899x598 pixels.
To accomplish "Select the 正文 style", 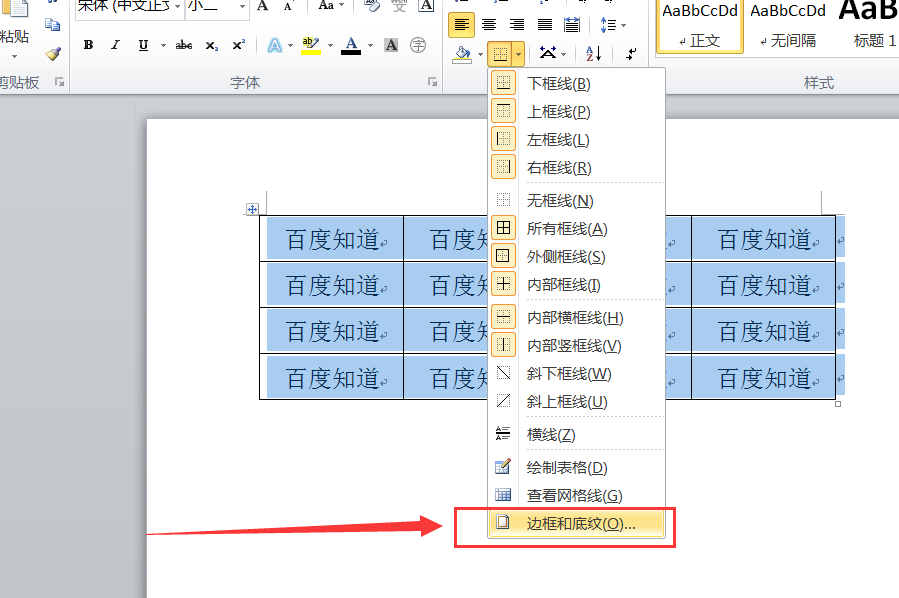I will pyautogui.click(x=699, y=26).
